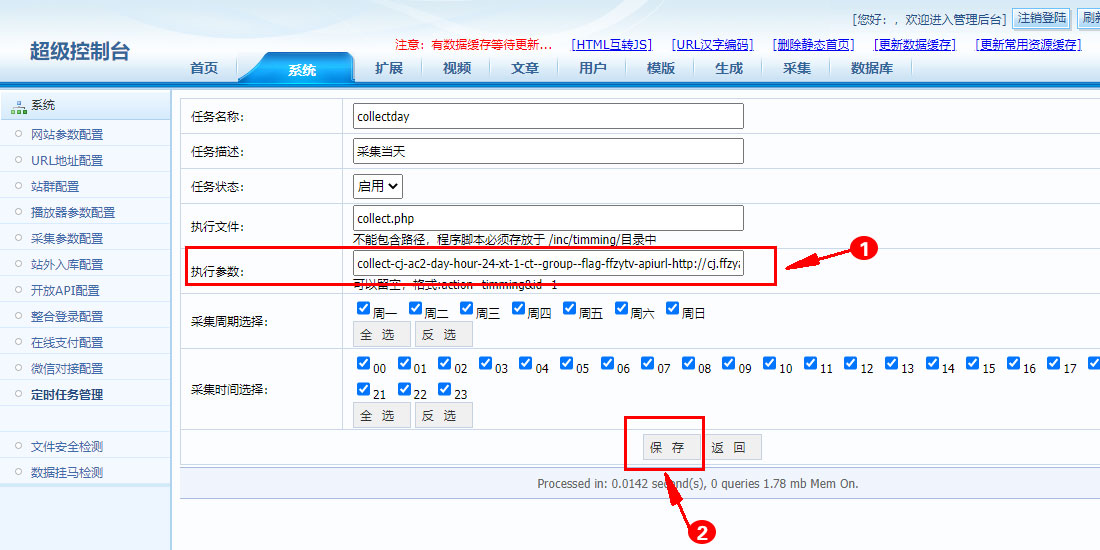Switch to the 视频 tab
This screenshot has height=550, width=1100.
click(x=457, y=68)
